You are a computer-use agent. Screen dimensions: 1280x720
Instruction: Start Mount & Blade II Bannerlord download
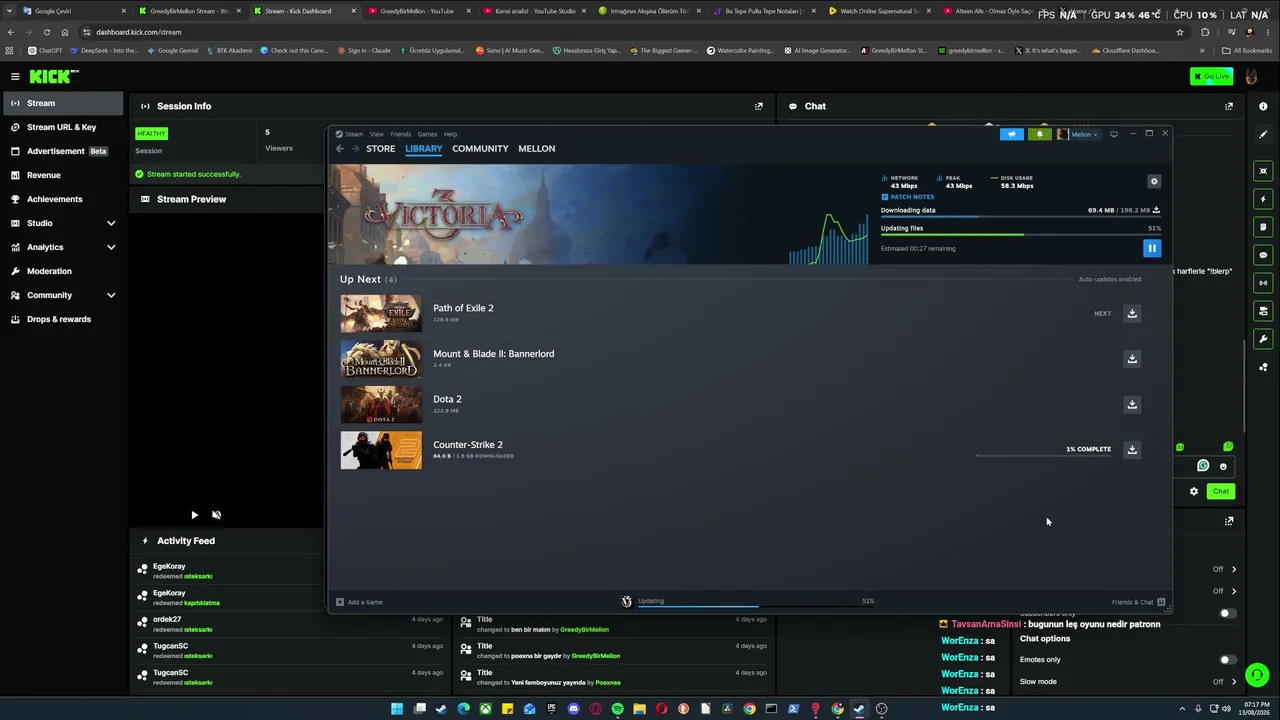point(1132,358)
